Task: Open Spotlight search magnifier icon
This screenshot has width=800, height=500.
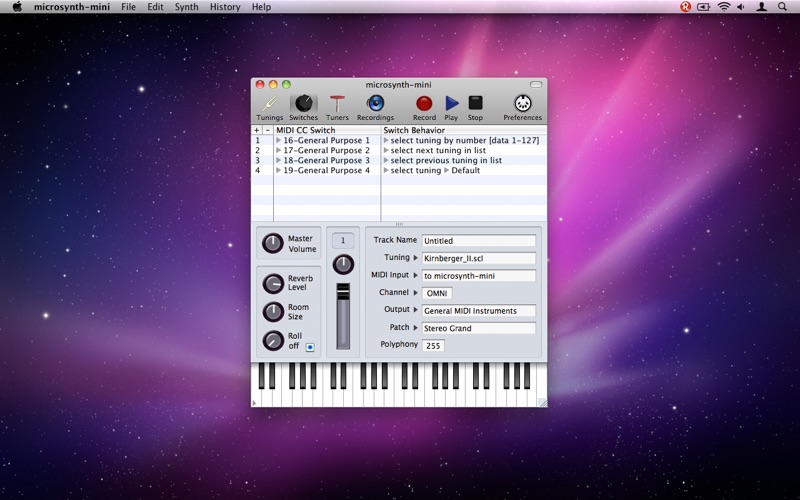Action: click(x=782, y=7)
